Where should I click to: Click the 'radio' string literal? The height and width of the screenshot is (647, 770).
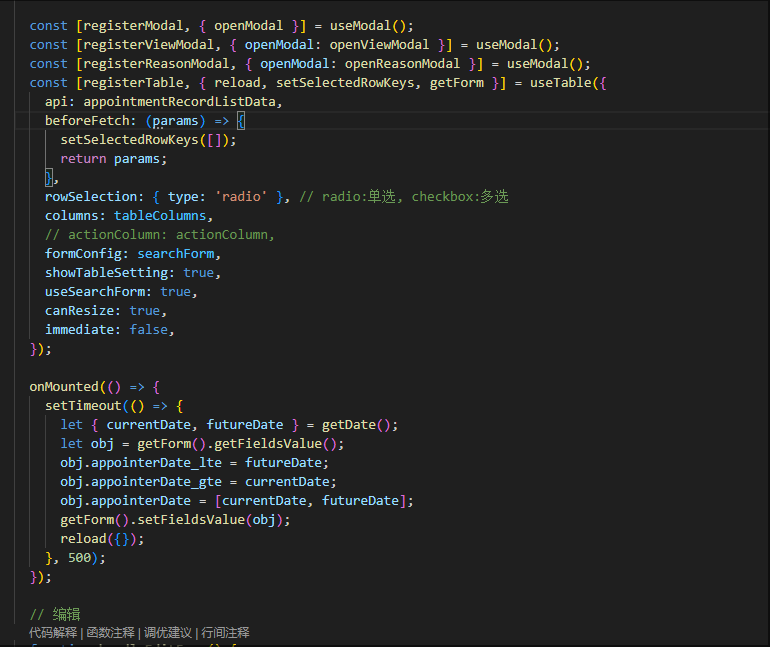(241, 197)
